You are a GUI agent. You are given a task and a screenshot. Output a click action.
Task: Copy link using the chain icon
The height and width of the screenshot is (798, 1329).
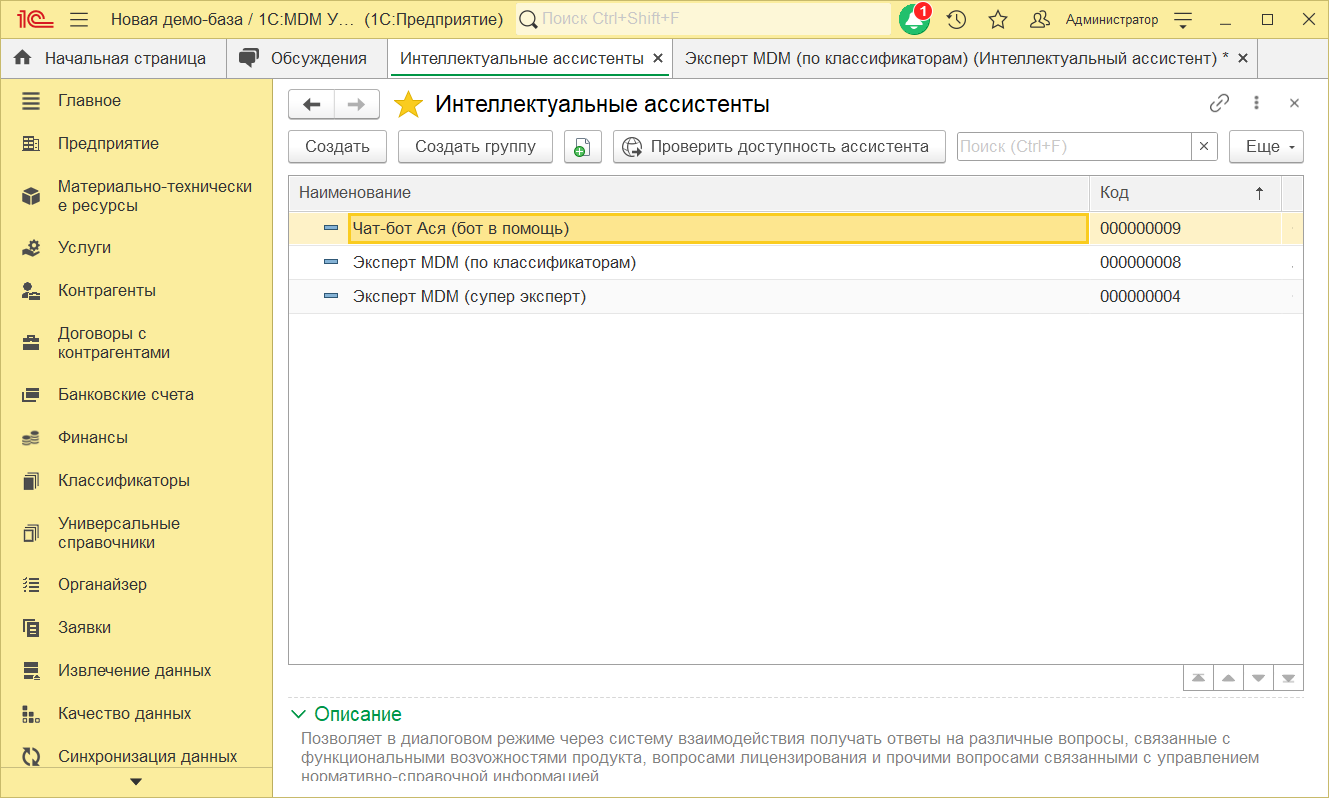coord(1218,102)
